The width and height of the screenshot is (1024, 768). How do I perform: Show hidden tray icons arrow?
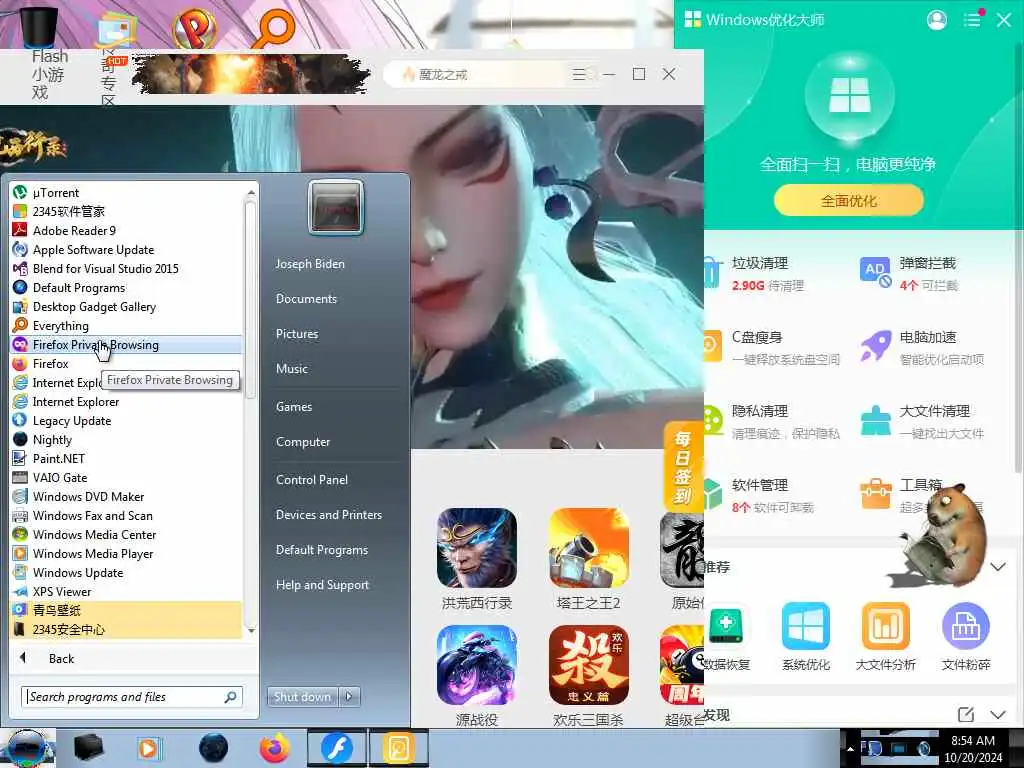pyautogui.click(x=850, y=748)
